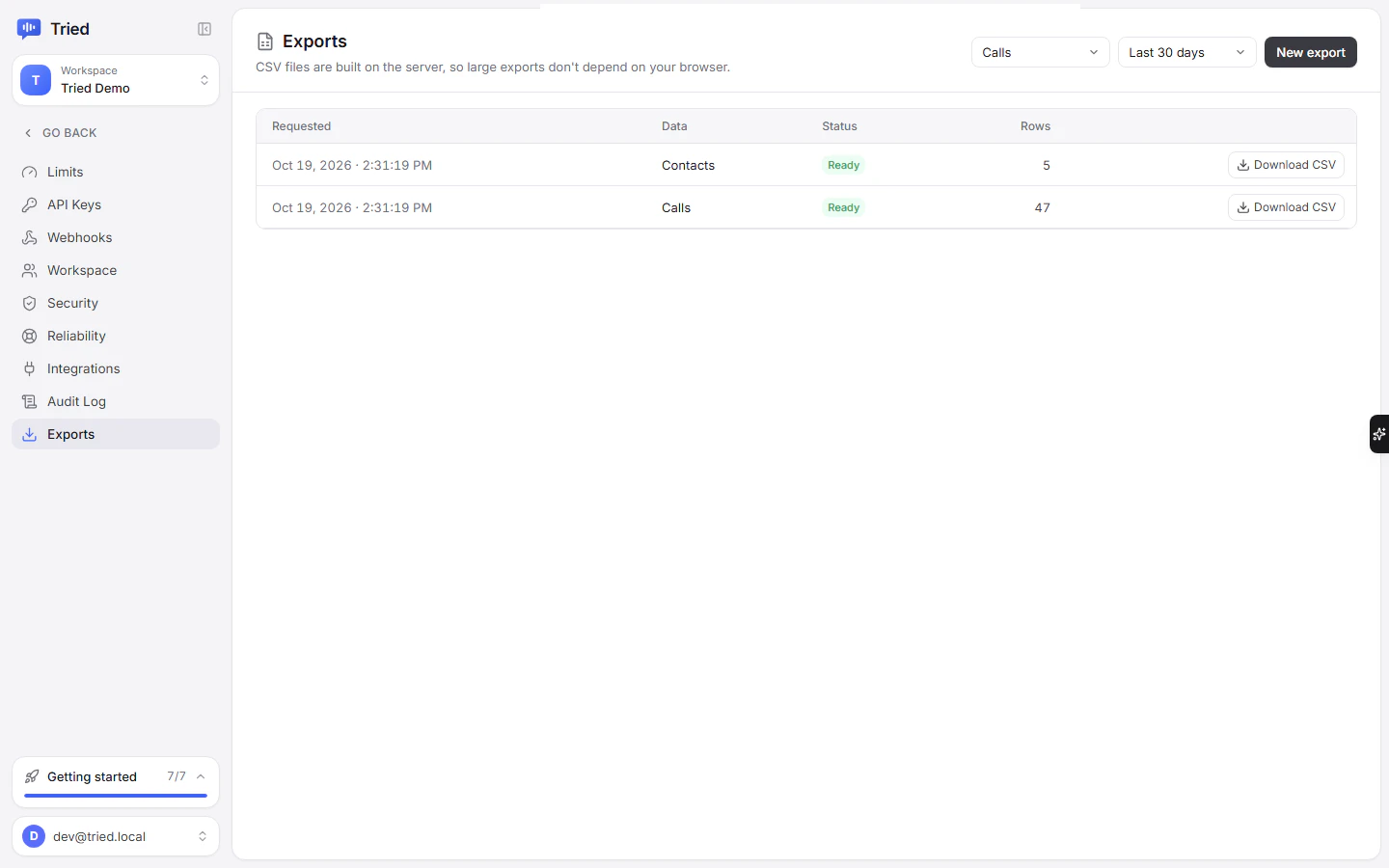Click the GO BACK link
Image resolution: width=1389 pixels, height=868 pixels.
click(x=60, y=133)
